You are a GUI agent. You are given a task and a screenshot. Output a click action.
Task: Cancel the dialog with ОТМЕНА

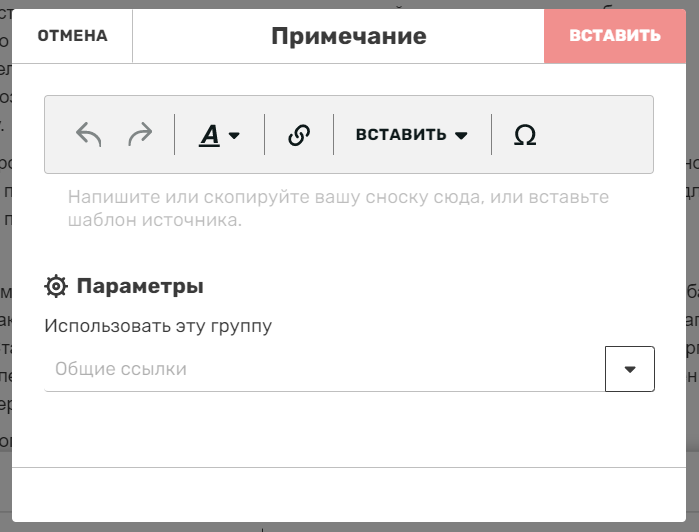point(72,36)
